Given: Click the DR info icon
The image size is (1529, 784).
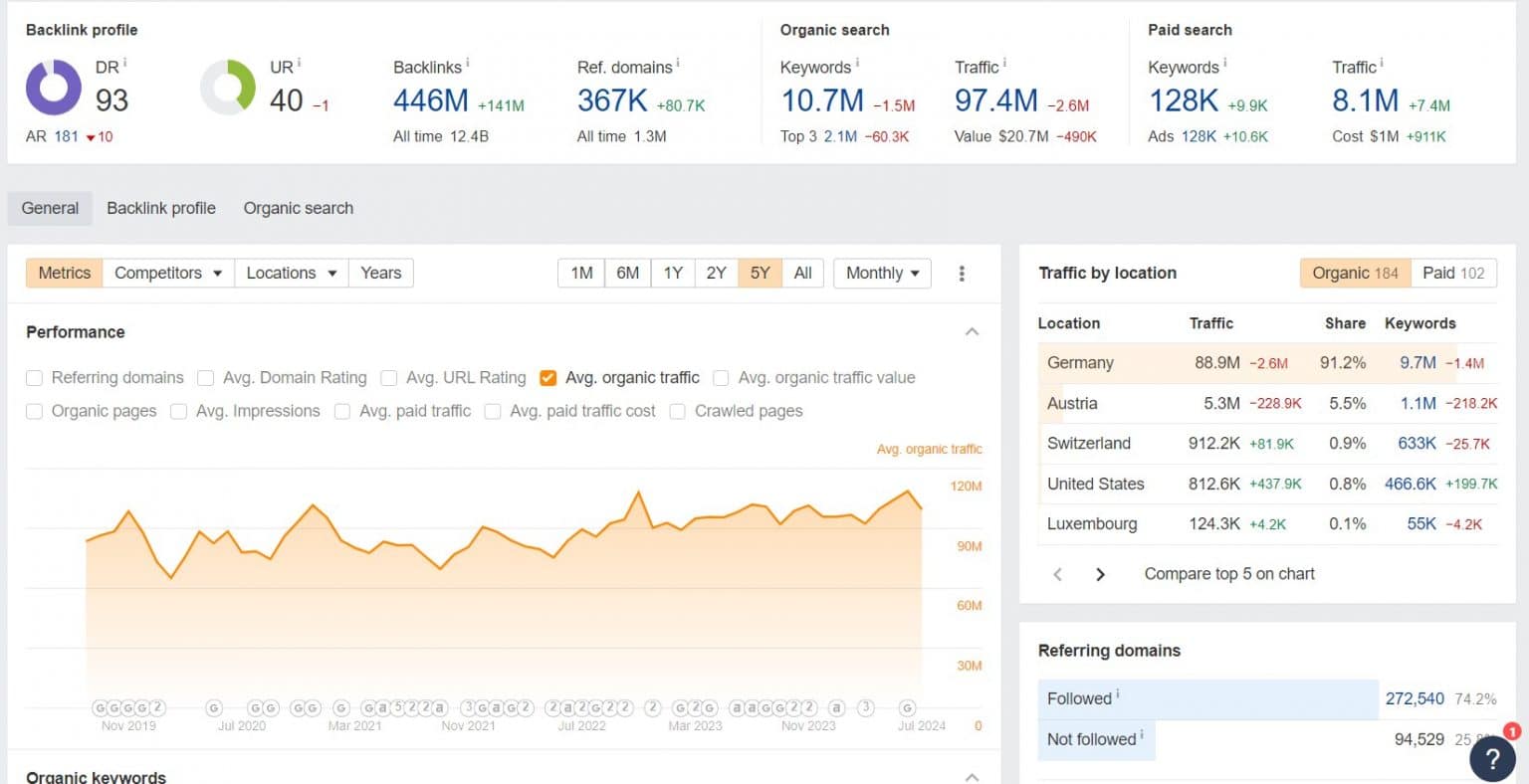Looking at the screenshot, I should (125, 60).
